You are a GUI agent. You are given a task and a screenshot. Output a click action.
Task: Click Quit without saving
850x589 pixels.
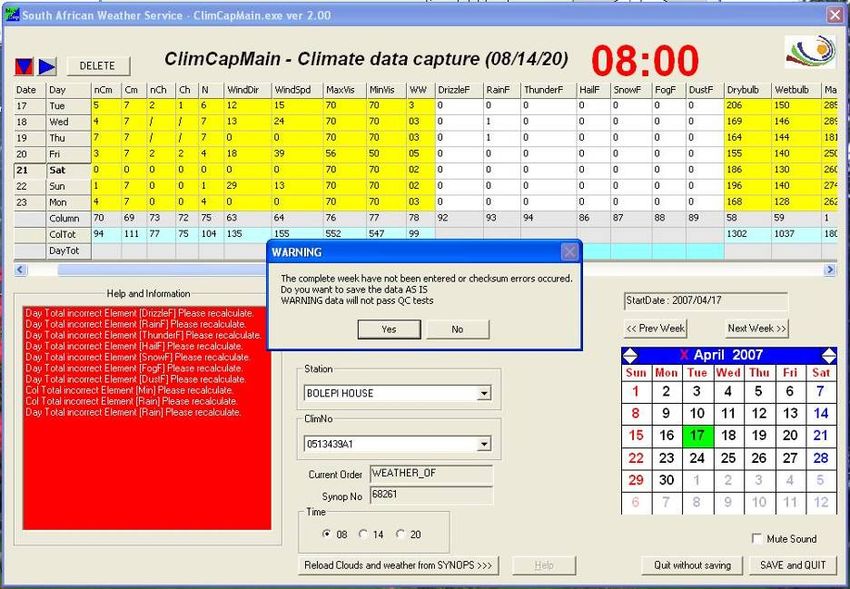tap(693, 565)
